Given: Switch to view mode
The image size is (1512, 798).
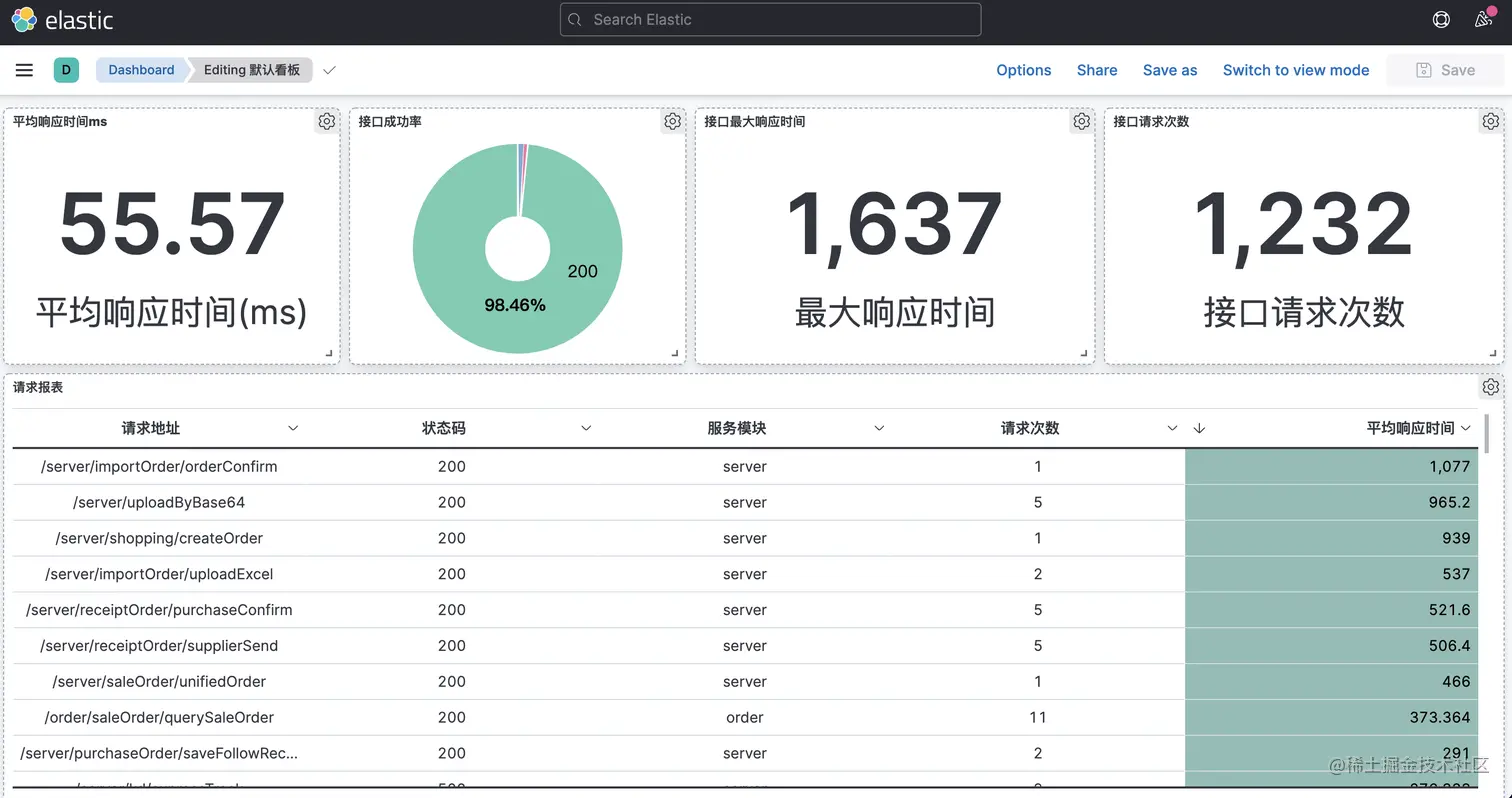Looking at the screenshot, I should pos(1296,70).
